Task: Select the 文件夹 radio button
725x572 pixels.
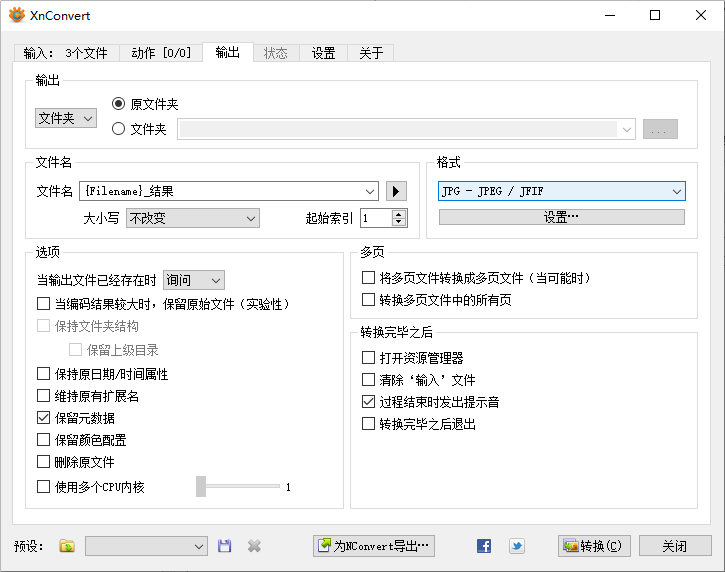Action: (118, 129)
